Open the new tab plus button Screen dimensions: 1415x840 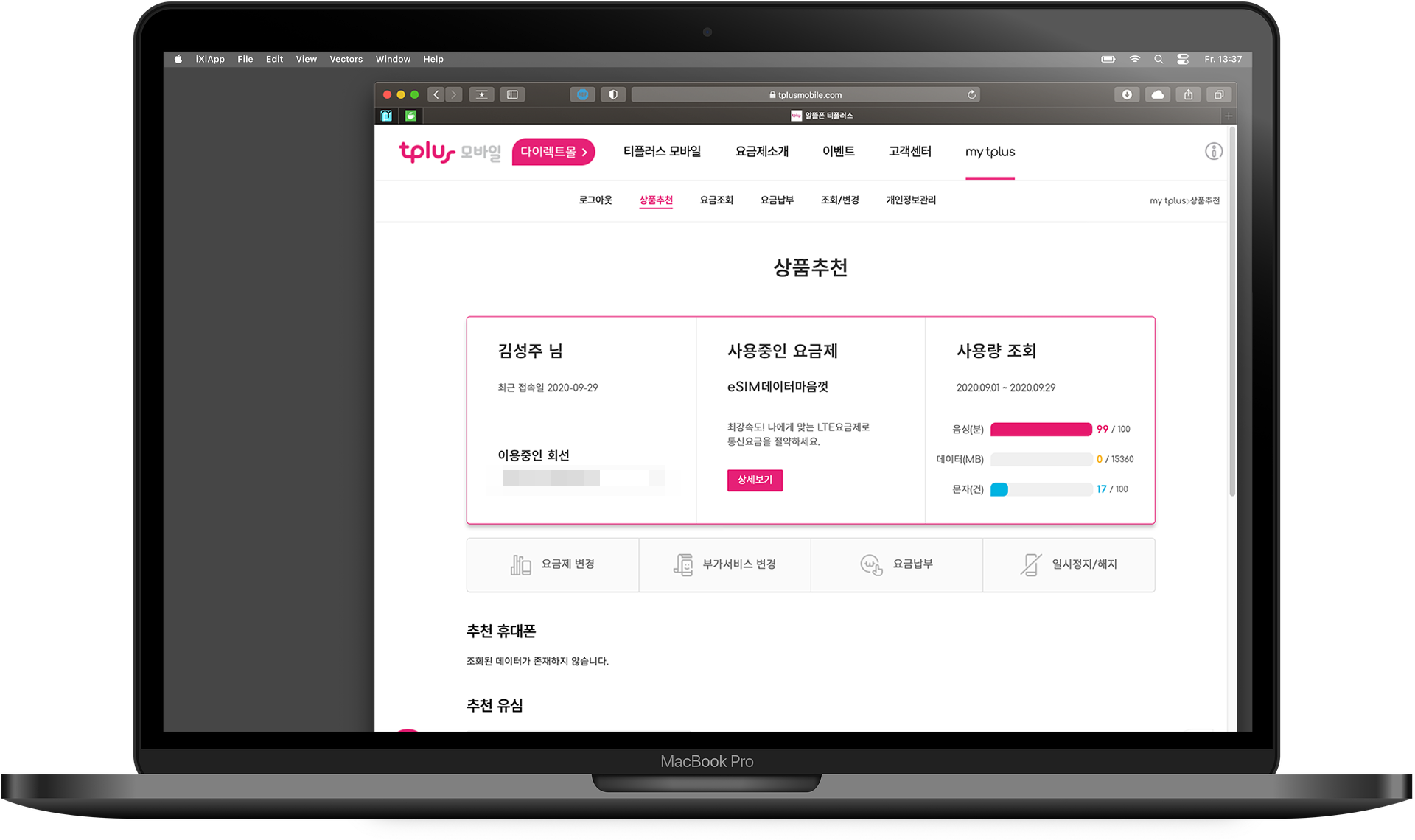pos(1228,116)
